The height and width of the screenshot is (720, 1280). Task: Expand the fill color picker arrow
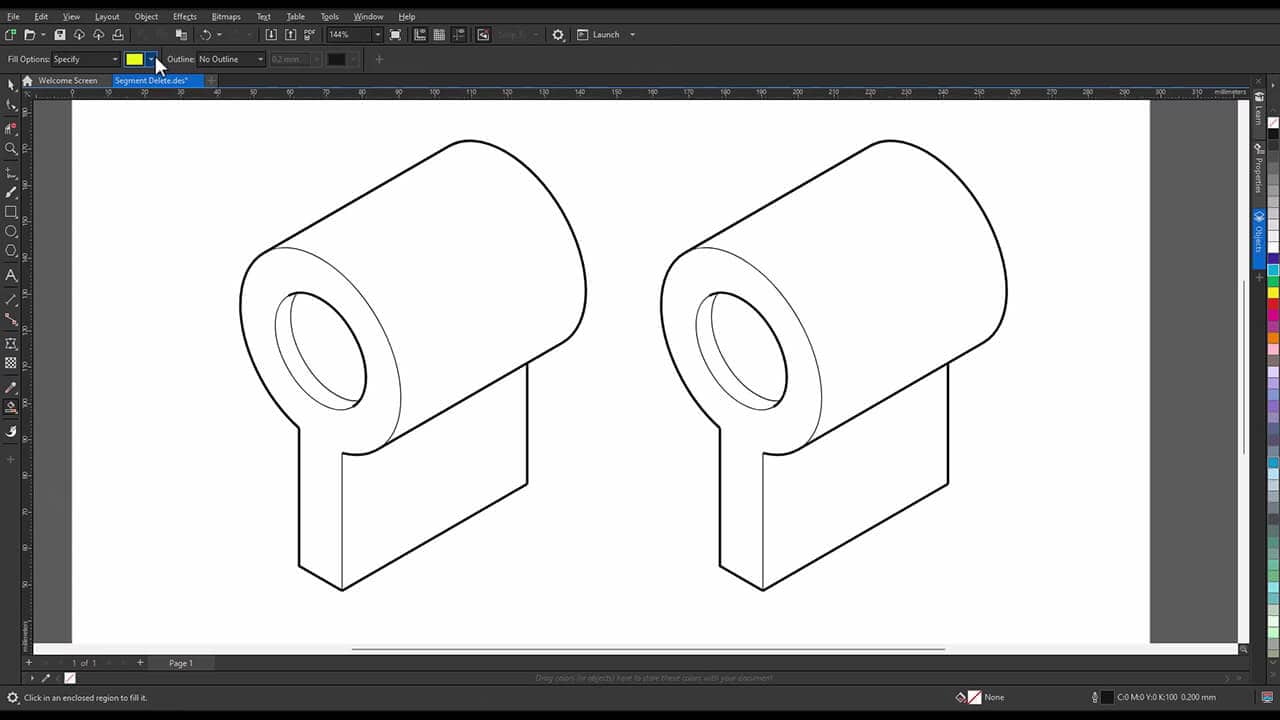pos(151,59)
